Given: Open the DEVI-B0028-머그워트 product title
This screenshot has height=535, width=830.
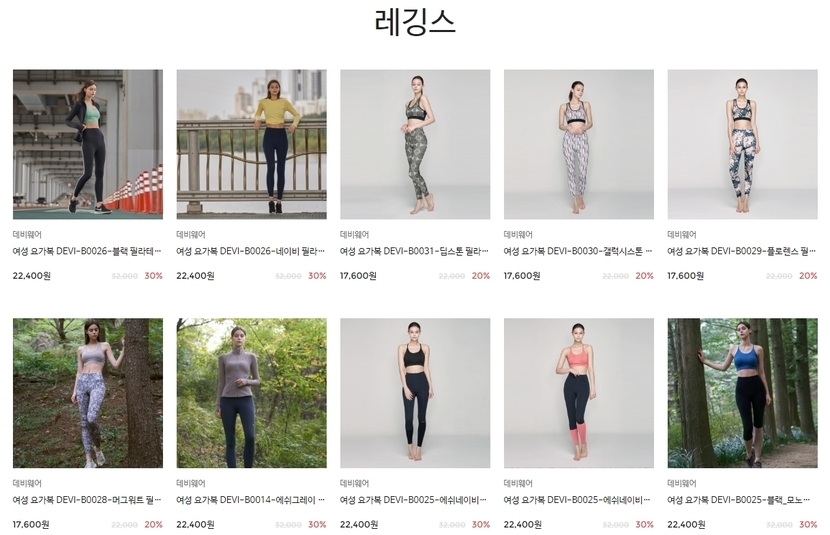Looking at the screenshot, I should coord(87,500).
